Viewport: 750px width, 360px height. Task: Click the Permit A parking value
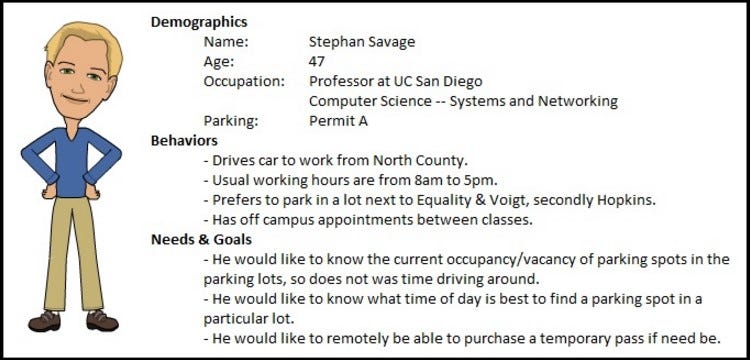[338, 121]
